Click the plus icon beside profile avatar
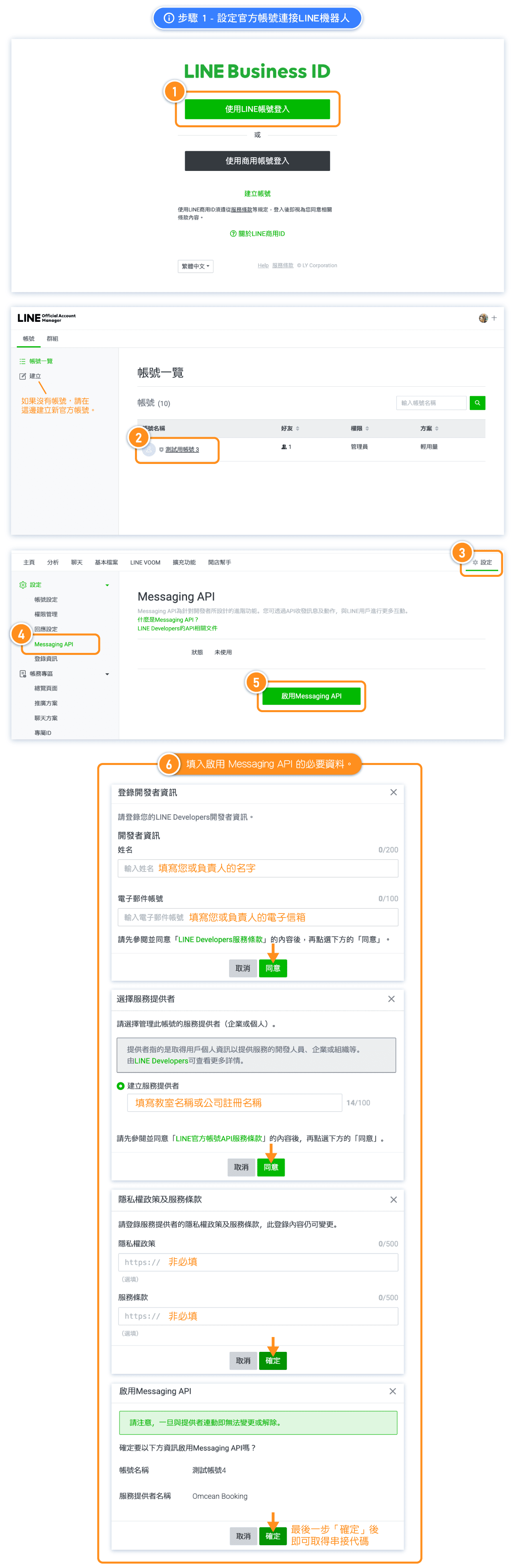The height and width of the screenshot is (1568, 515). [494, 318]
